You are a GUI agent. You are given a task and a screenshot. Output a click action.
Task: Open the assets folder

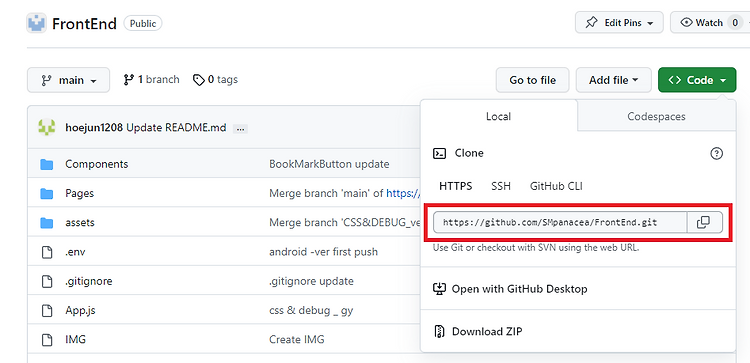tap(80, 222)
